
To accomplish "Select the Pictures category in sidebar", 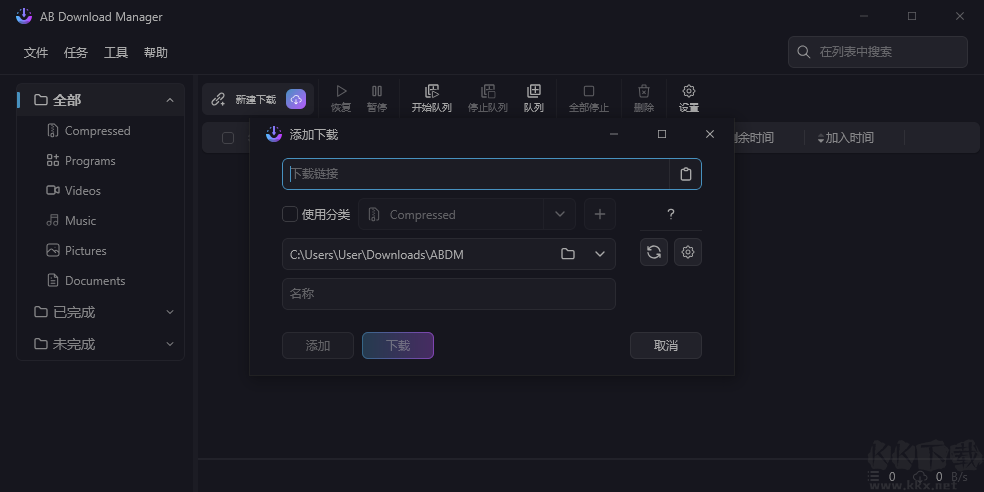I will tap(100, 250).
